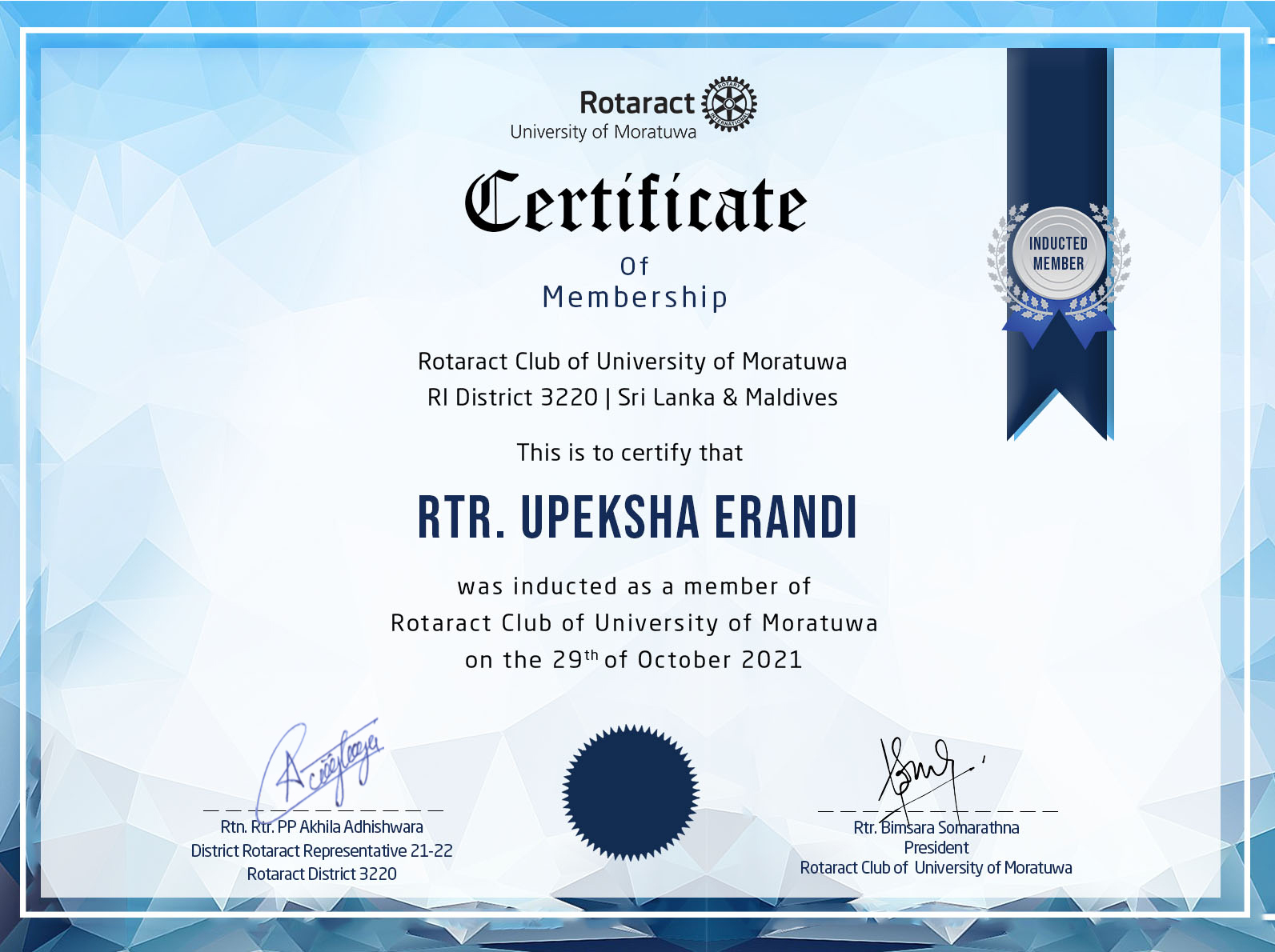This screenshot has height=952, width=1275.
Task: Click the 'Membership' subtitle
Action: pos(635,297)
